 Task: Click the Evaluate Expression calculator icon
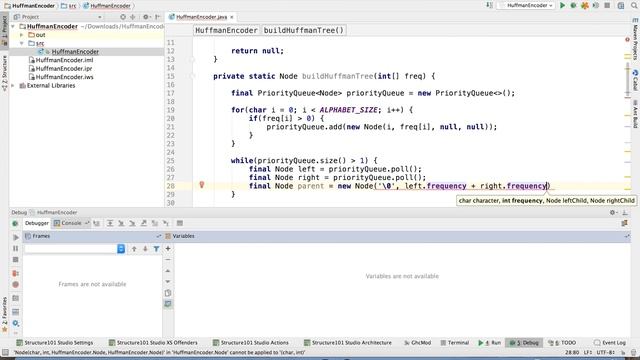pyautogui.click(x=180, y=223)
